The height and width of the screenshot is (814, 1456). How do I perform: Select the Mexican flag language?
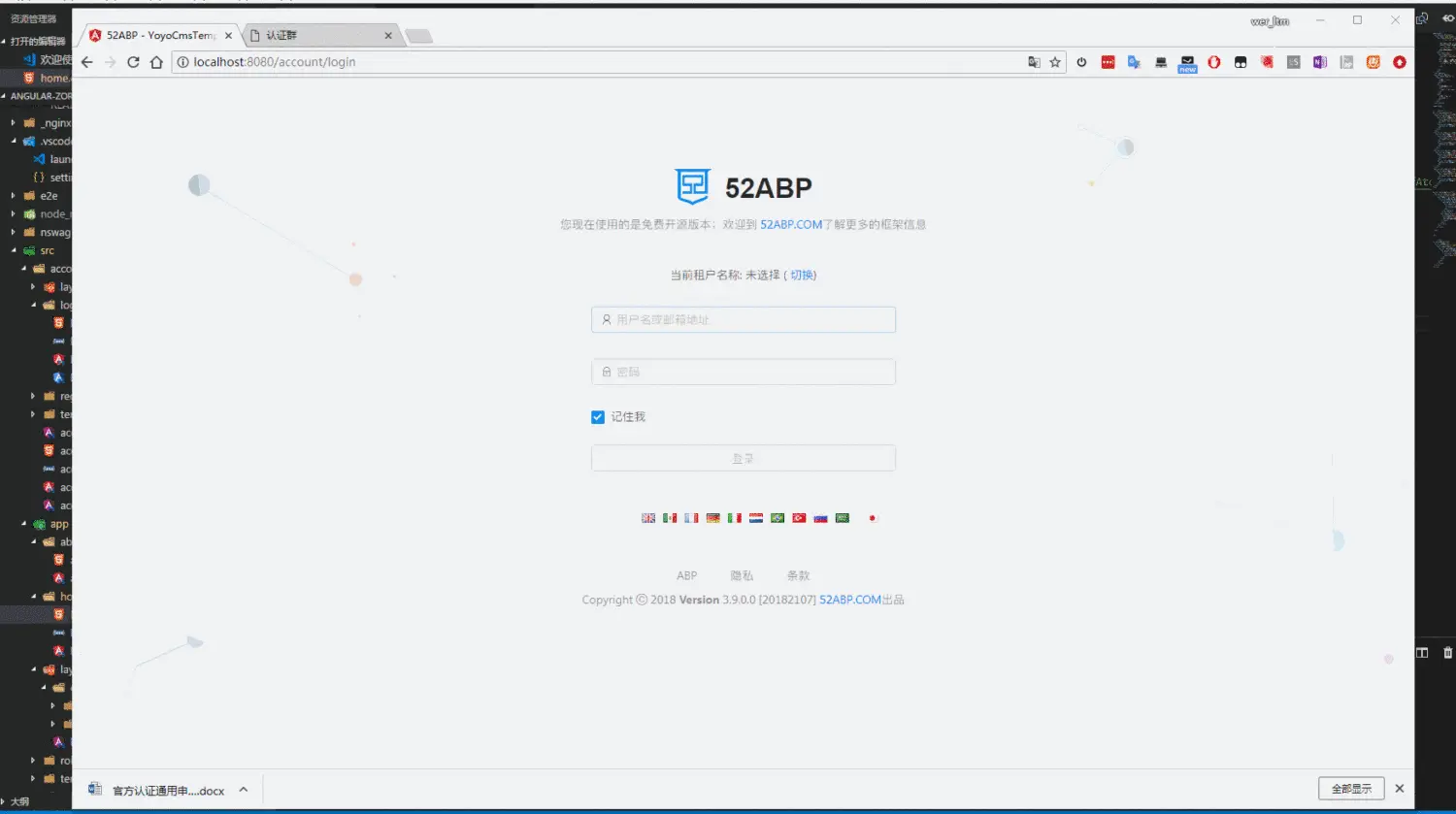[x=670, y=518]
